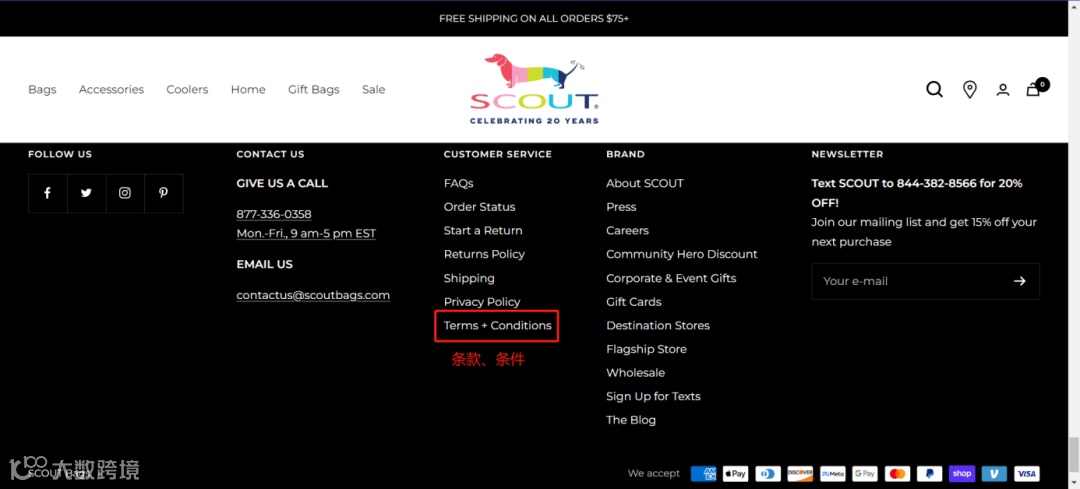1080x489 pixels.
Task: Open the Privacy Policy link
Action: (x=482, y=302)
